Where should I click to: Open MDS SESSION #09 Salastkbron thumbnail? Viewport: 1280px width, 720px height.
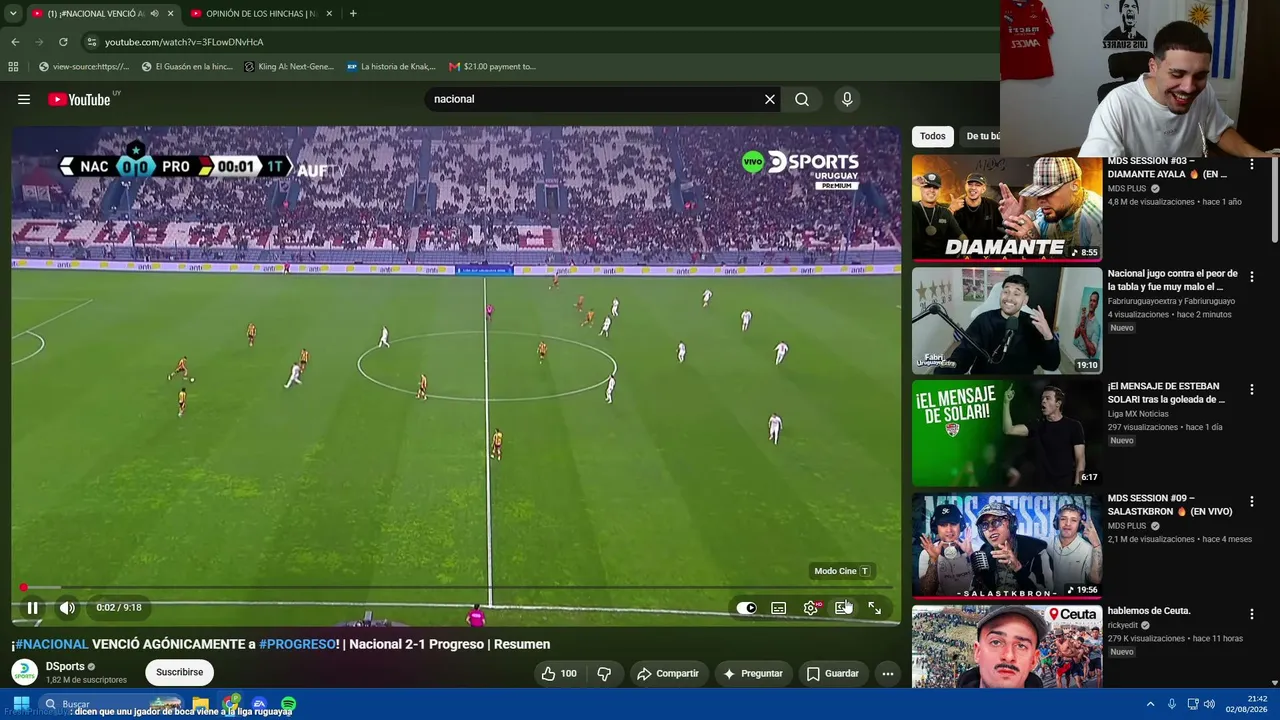pos(1007,545)
